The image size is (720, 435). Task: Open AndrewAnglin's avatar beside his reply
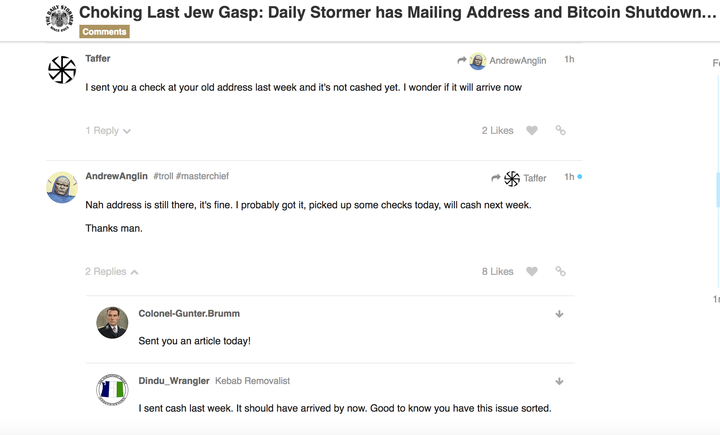tap(62, 187)
